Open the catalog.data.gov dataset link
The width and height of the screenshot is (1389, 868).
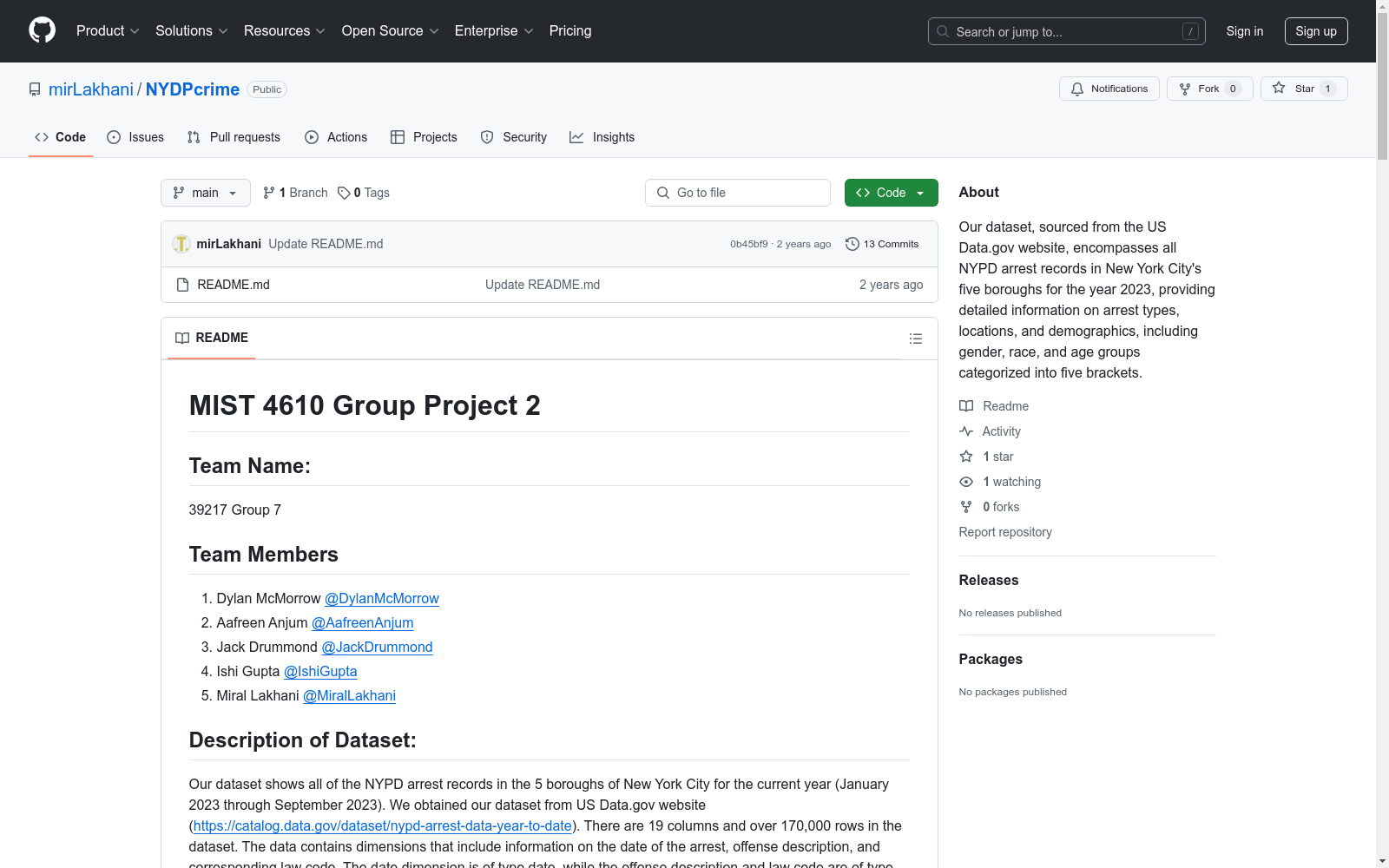coord(382,825)
